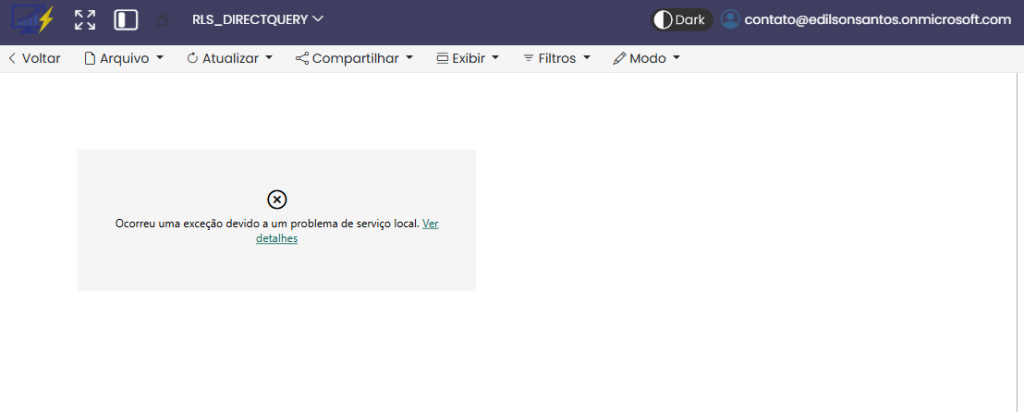Click the Modo pencil icon
Viewport: 1024px width, 412px height.
tap(619, 58)
